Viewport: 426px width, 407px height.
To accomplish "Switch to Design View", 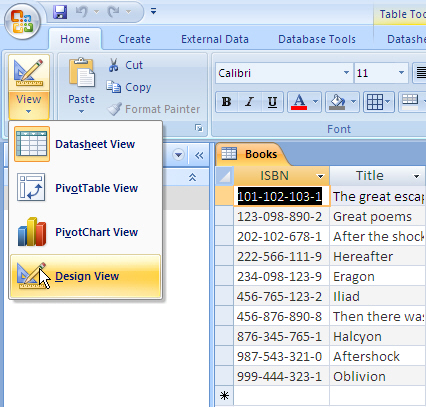I will [85, 276].
